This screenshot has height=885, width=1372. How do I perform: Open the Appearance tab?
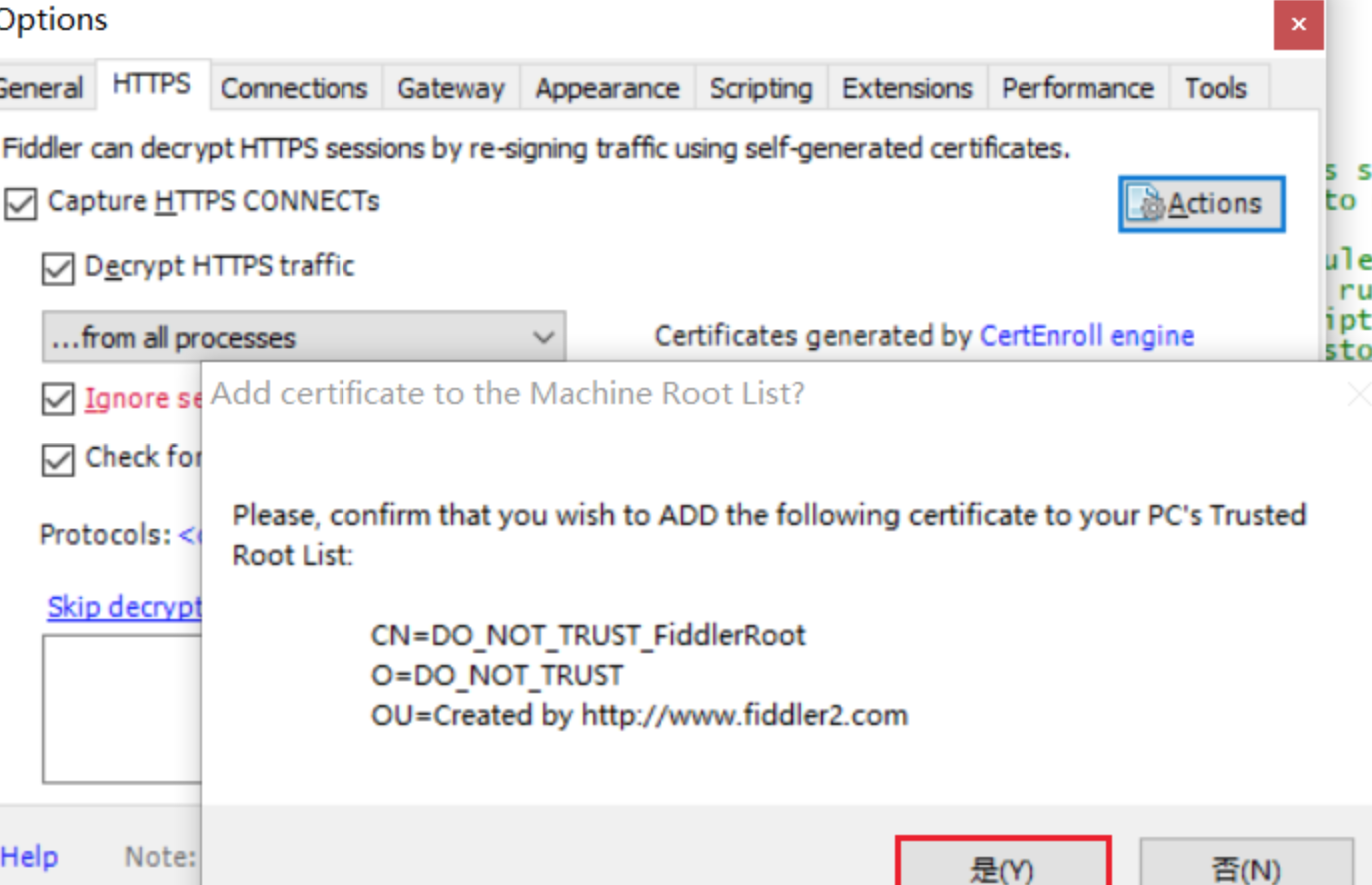(x=607, y=88)
